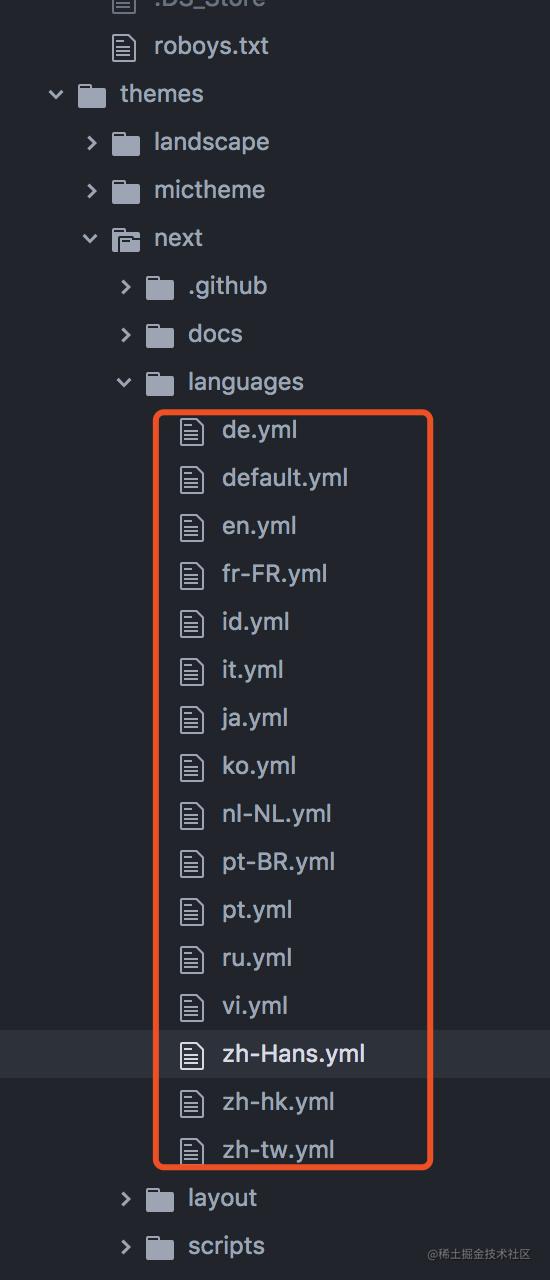550x1280 pixels.
Task: Collapse the themes folder chevron
Action: tap(56, 95)
